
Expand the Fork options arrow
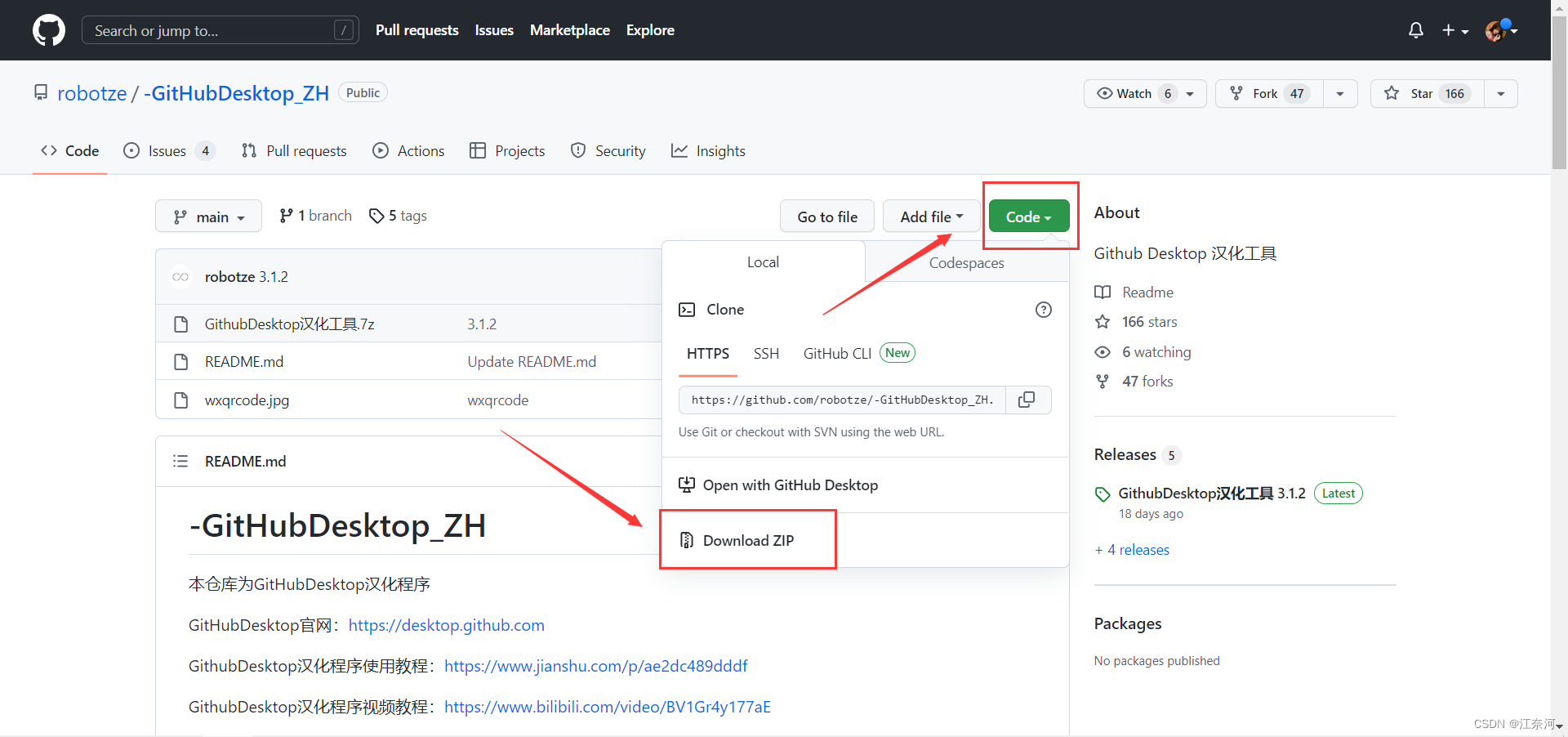coord(1340,94)
